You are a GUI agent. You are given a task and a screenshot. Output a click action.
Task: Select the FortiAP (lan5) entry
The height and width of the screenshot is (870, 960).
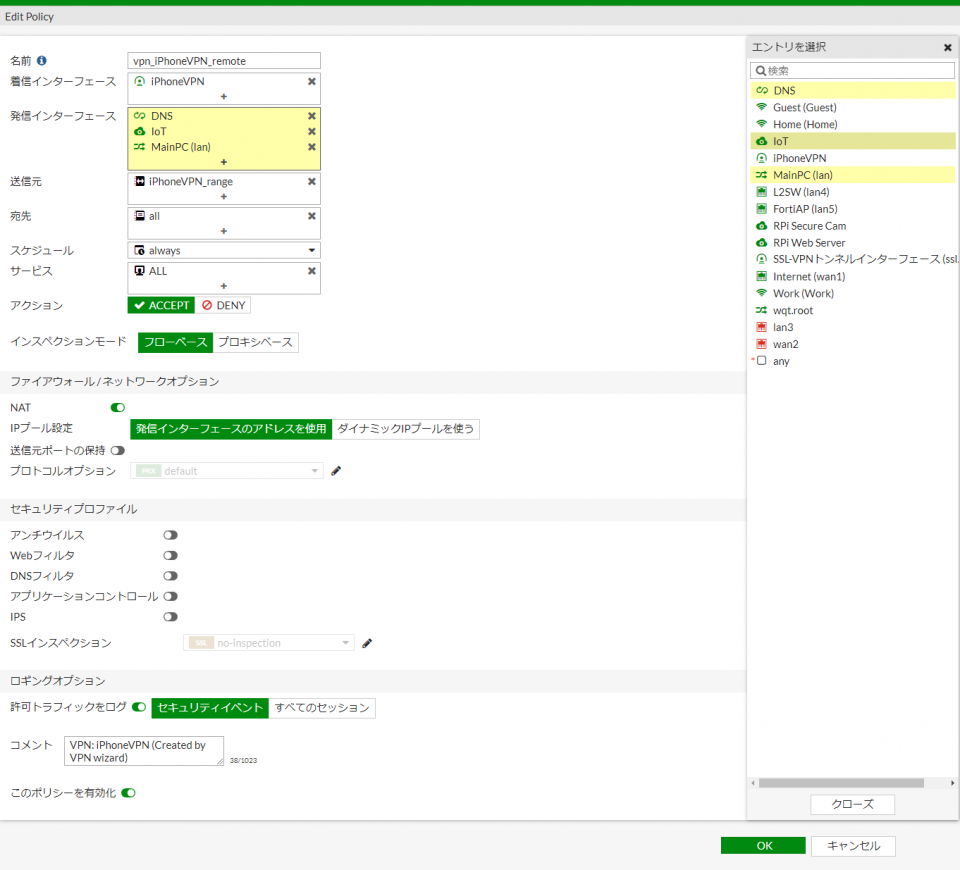point(852,209)
